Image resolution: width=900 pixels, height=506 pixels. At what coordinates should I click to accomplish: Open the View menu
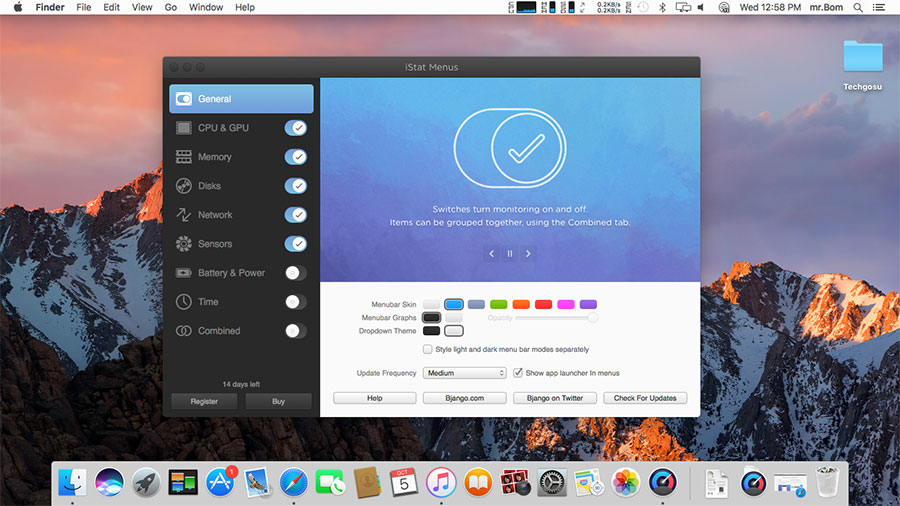142,7
